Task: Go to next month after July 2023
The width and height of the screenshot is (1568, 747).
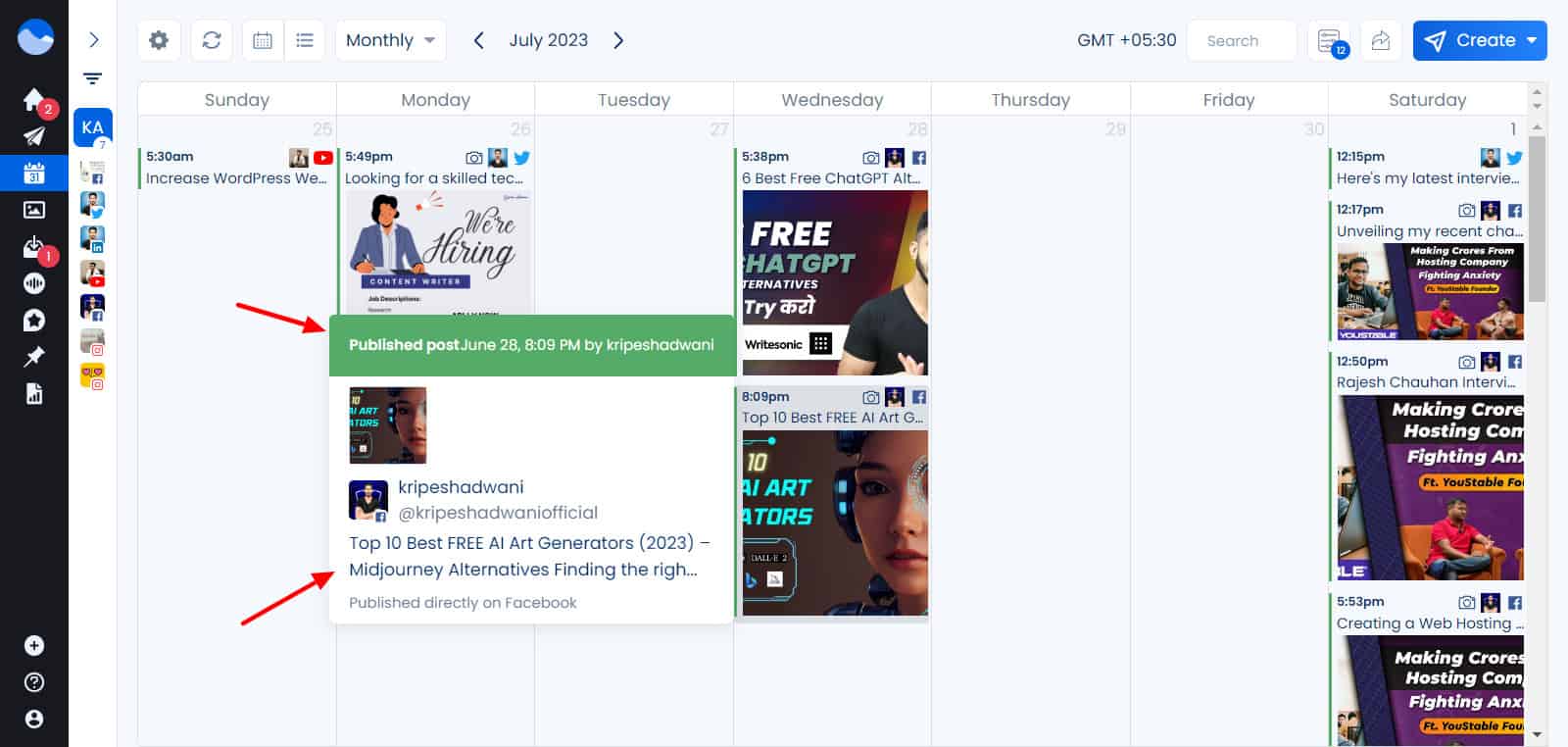Action: tap(618, 40)
